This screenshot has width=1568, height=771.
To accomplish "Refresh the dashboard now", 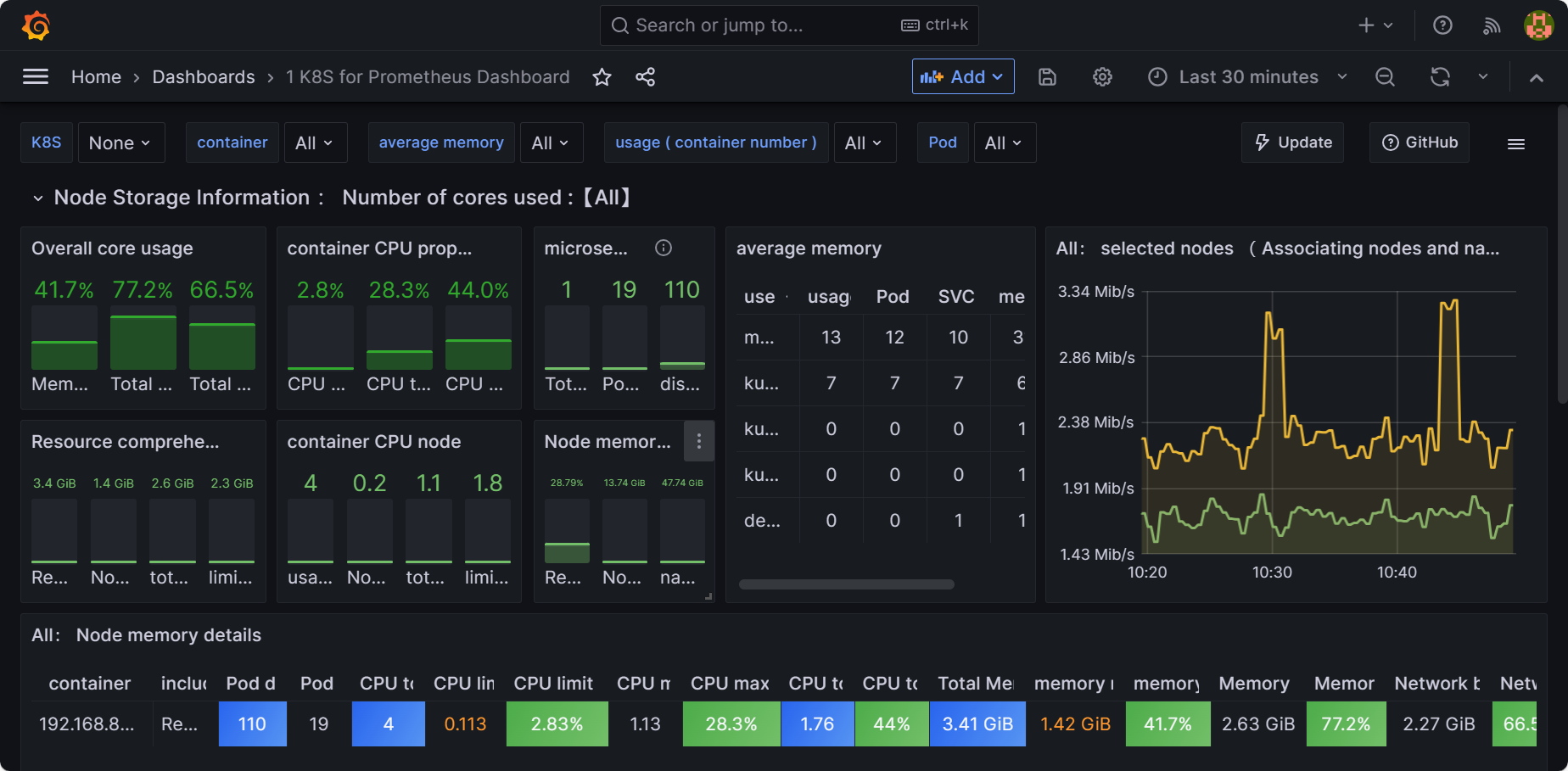I will pyautogui.click(x=1440, y=77).
